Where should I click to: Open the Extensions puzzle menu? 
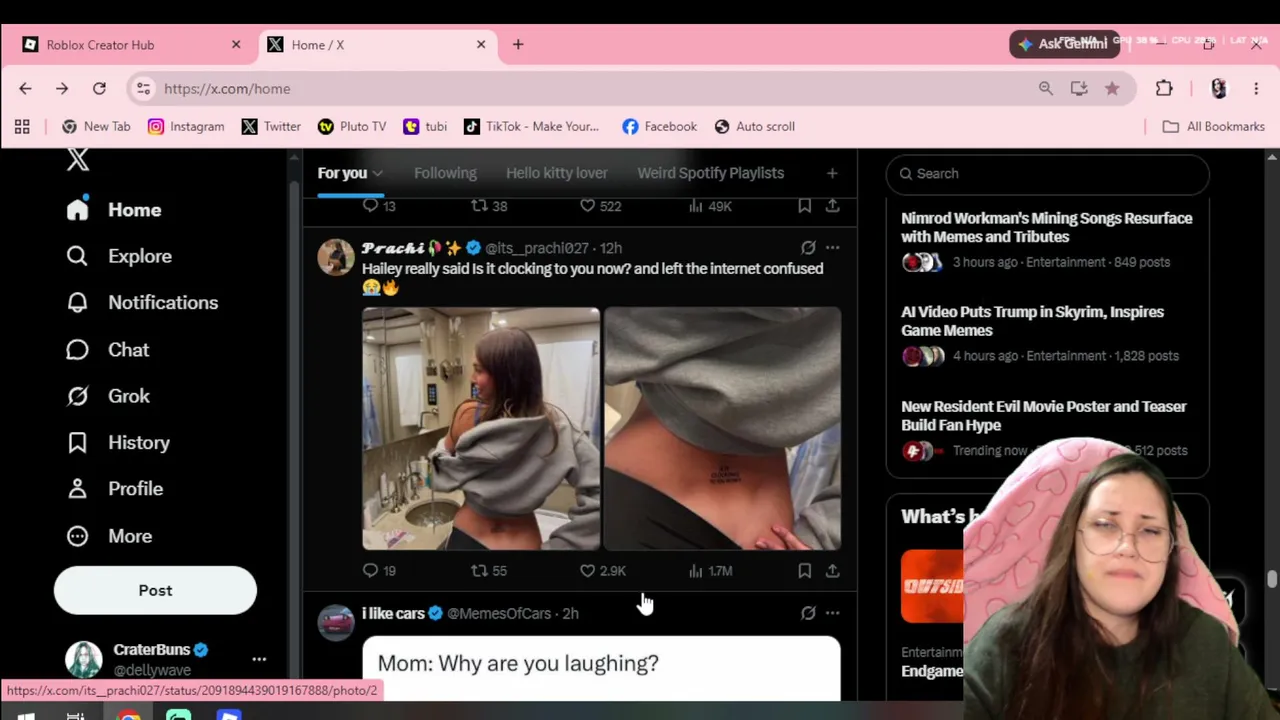click(1164, 89)
